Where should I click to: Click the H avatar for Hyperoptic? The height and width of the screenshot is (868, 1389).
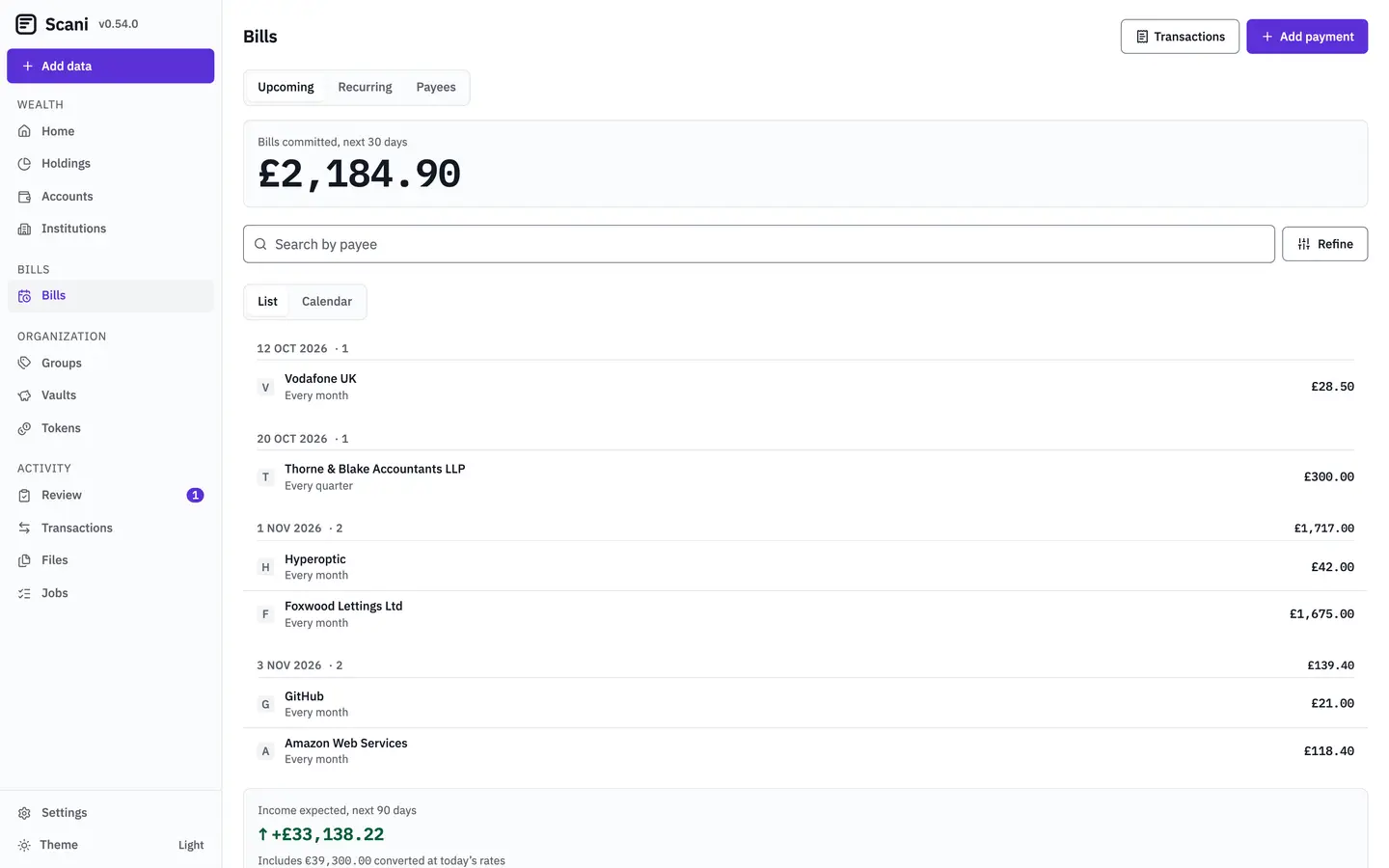[265, 567]
